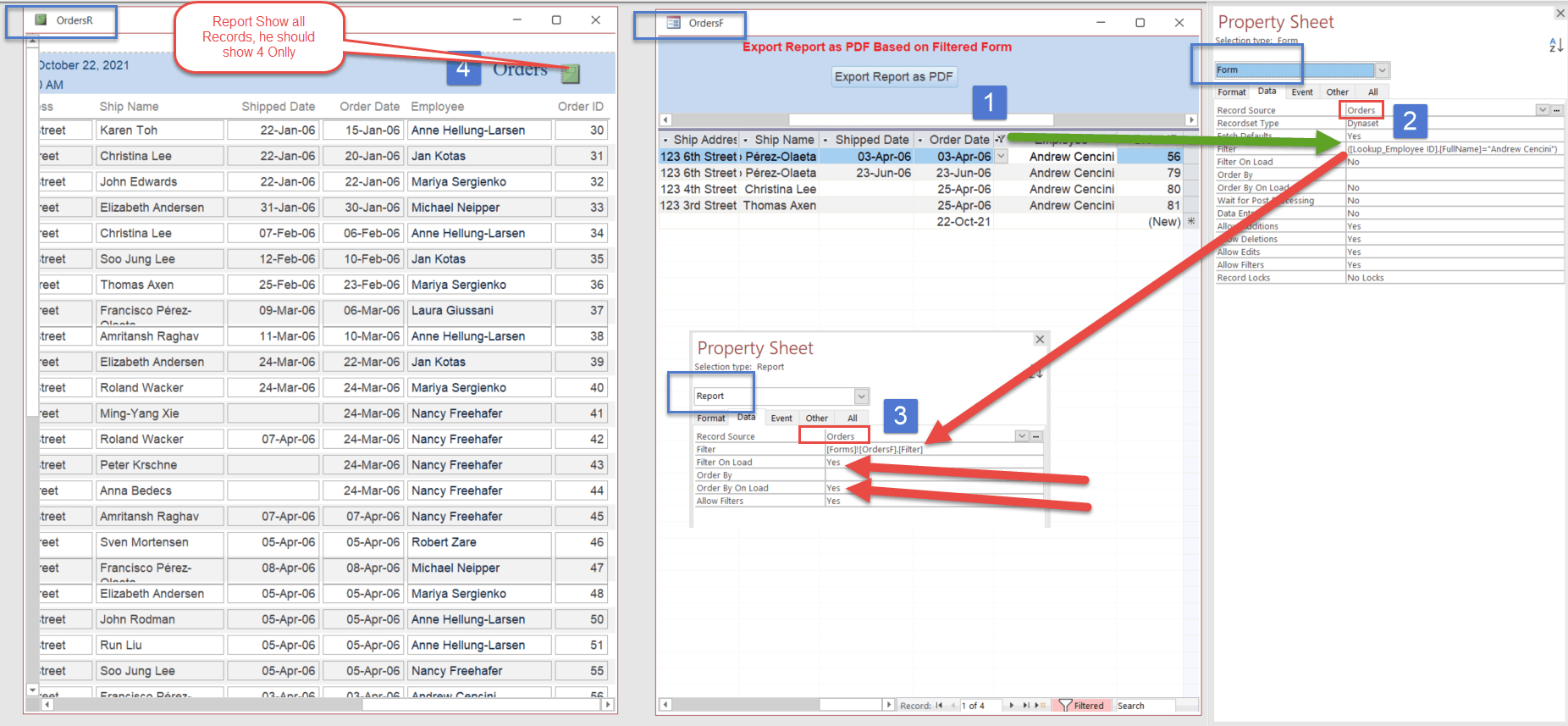Click left arrow of OrdersF header horizontal scrollbar

coord(665,120)
